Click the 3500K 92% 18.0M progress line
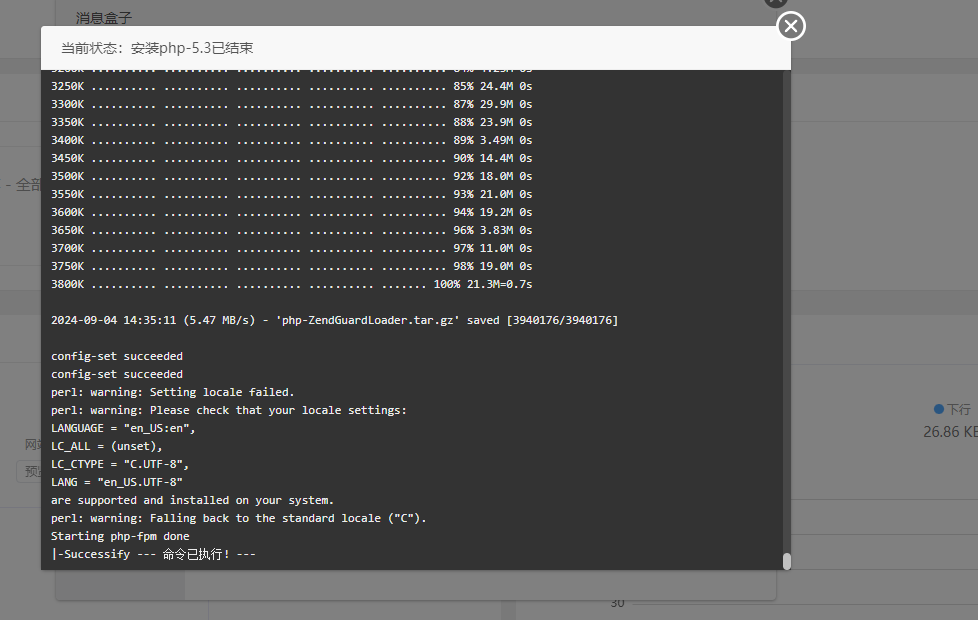 (291, 177)
